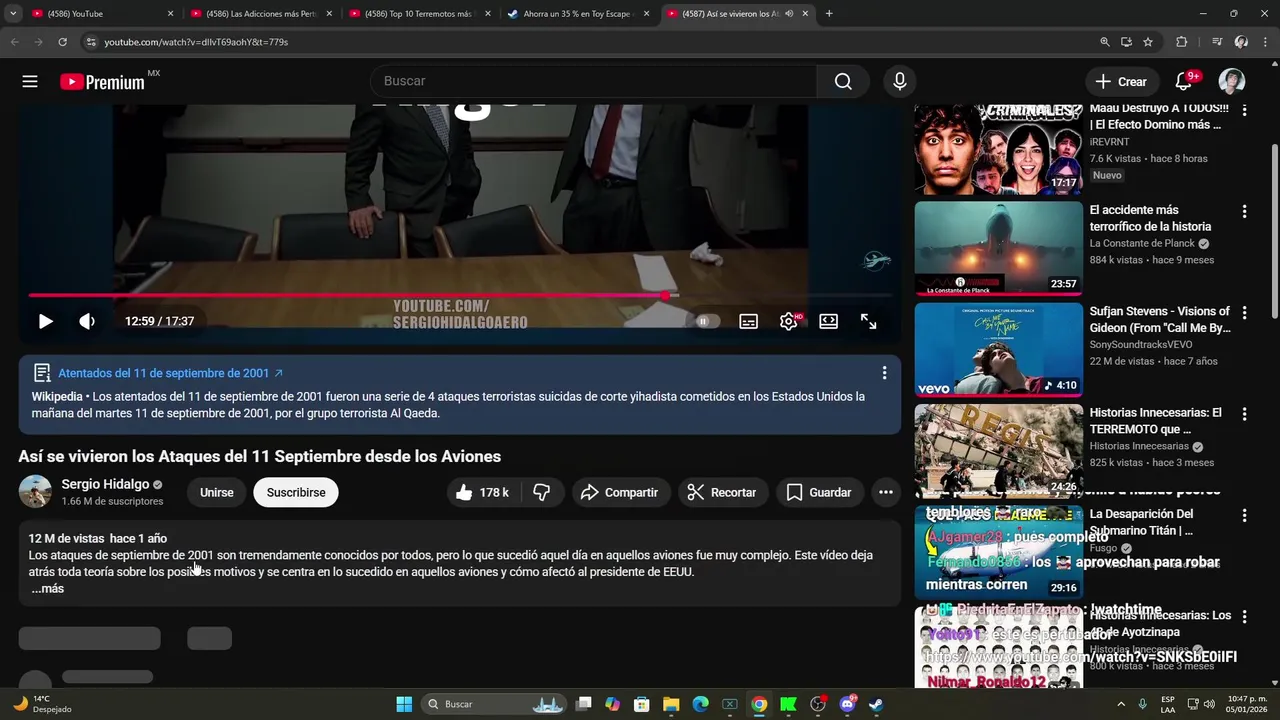The image size is (1280, 720).
Task: Mute audio on the playing 4587 tab
Action: click(790, 14)
